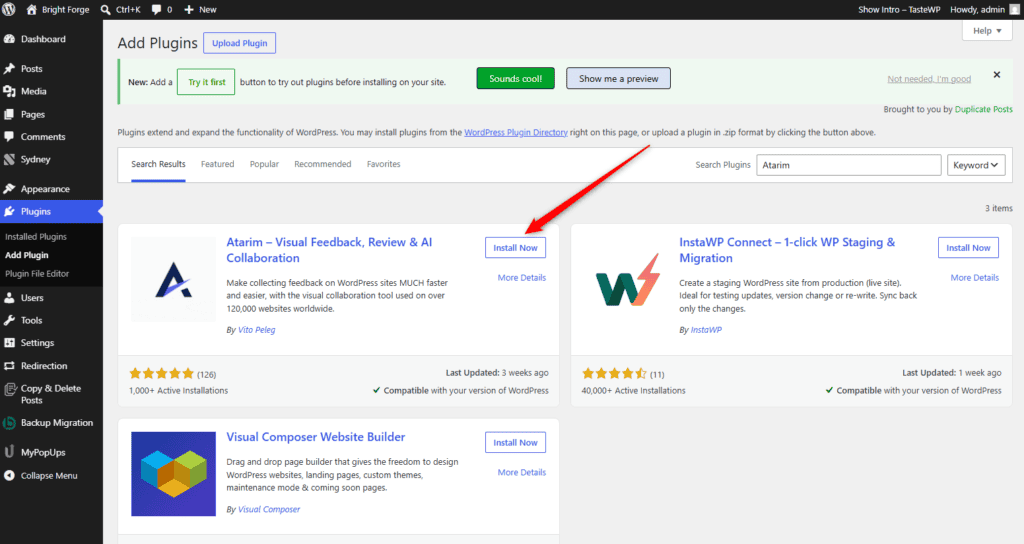The image size is (1024, 544).
Task: Click Show Intro – TasteWP in admin bar
Action: (x=899, y=10)
